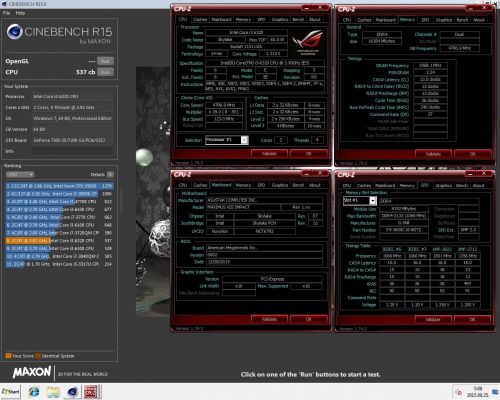Open About tab in top-left CPU-Z window
This screenshot has width=500, height=400.
(x=315, y=20)
